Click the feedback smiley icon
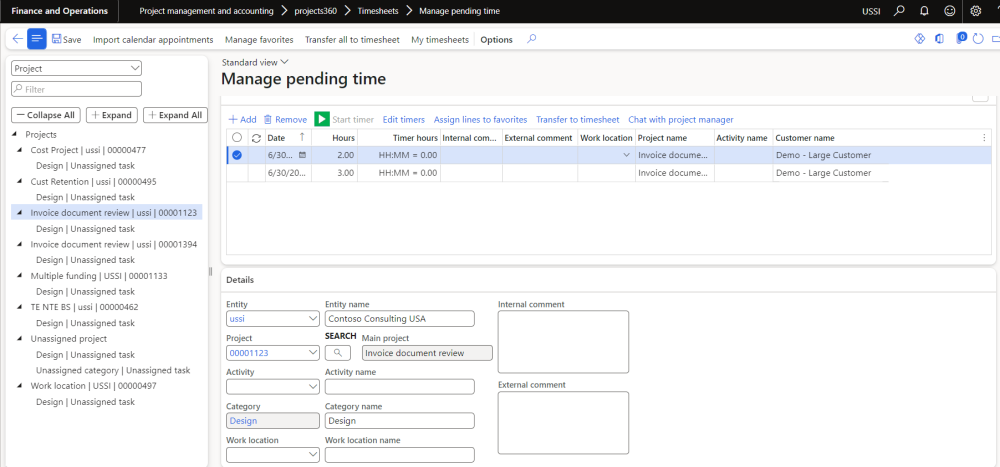This screenshot has height=467, width=1000. click(x=950, y=11)
